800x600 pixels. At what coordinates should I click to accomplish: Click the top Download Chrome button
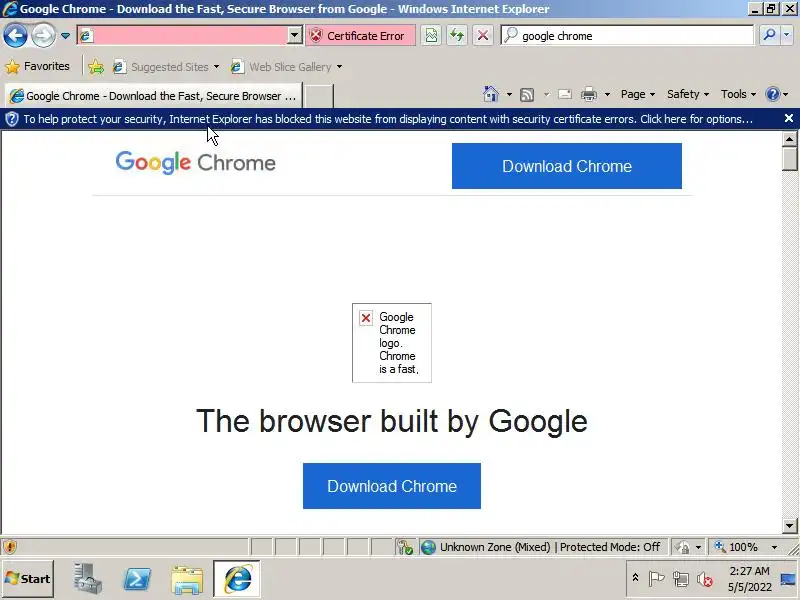pos(566,166)
